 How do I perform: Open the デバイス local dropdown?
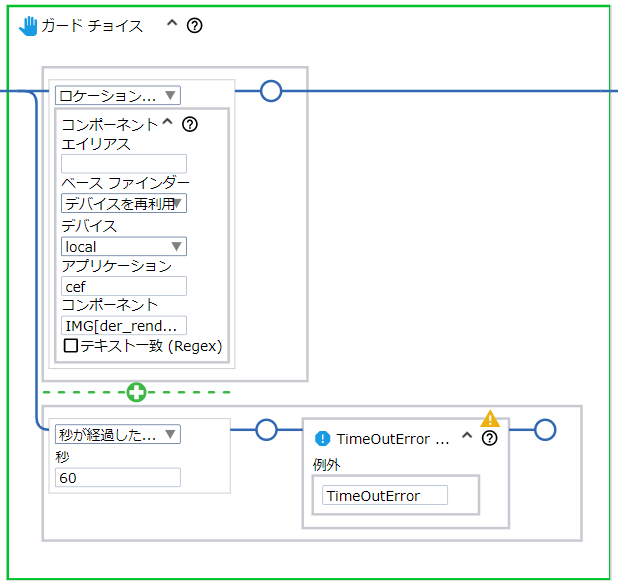click(x=124, y=246)
